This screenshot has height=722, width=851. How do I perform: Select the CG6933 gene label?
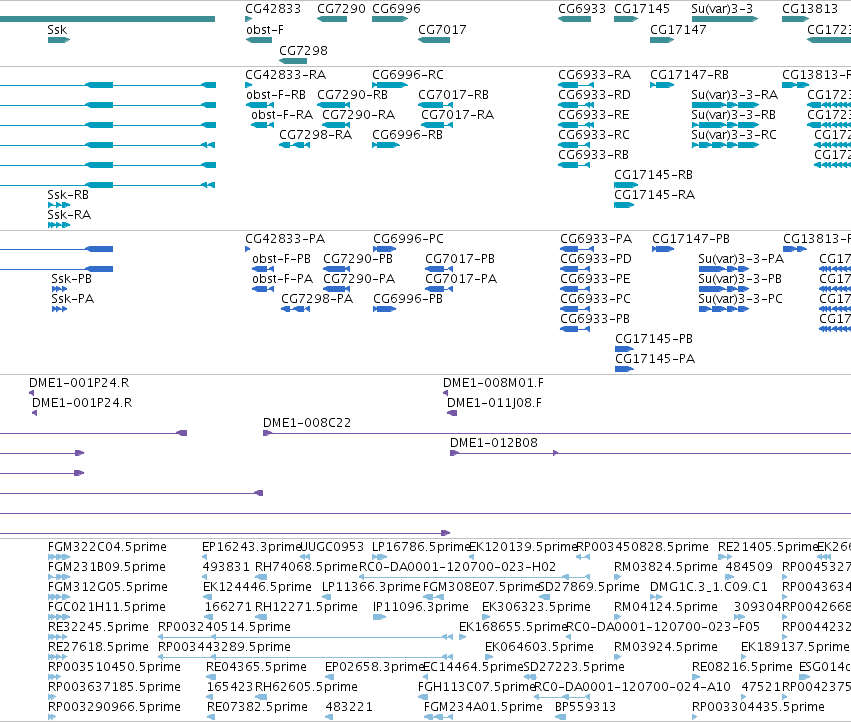(582, 9)
